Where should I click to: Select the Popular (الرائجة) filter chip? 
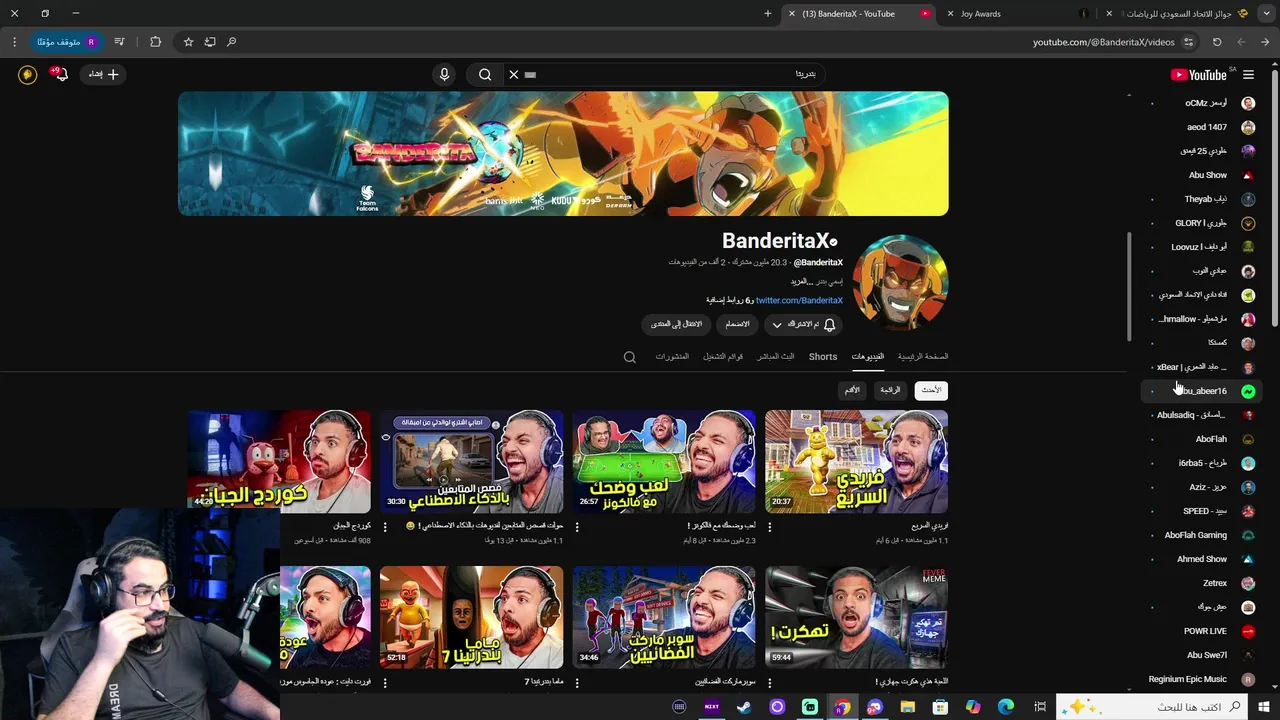coord(890,390)
